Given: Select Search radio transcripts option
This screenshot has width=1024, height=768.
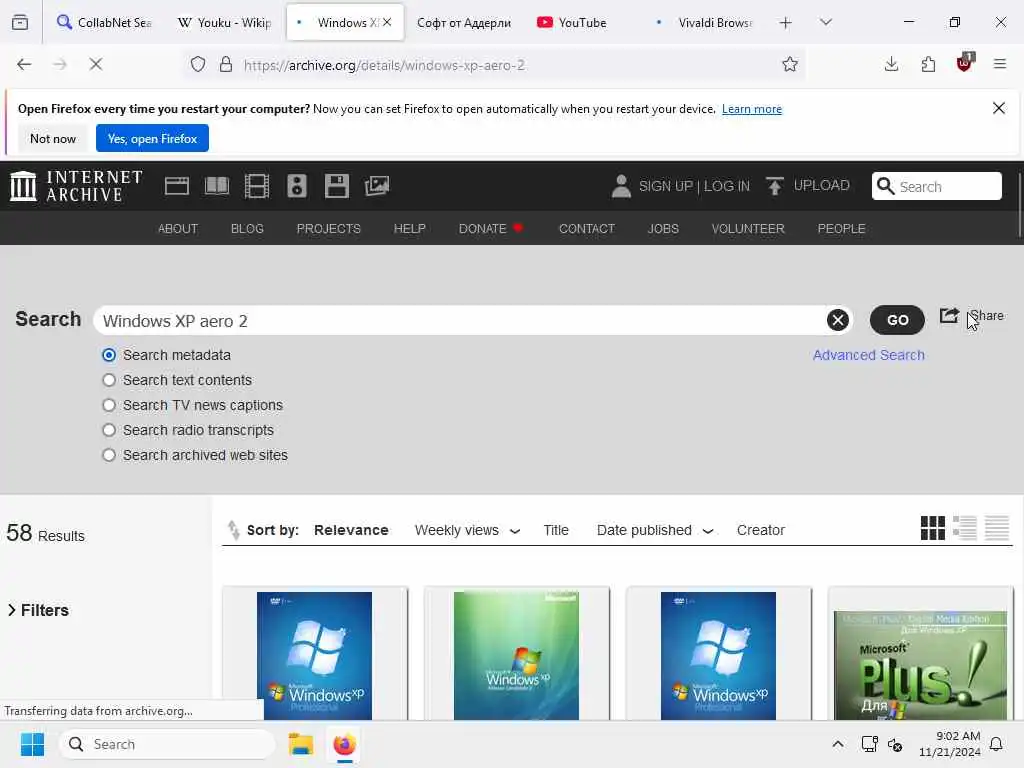Looking at the screenshot, I should pyautogui.click(x=109, y=430).
